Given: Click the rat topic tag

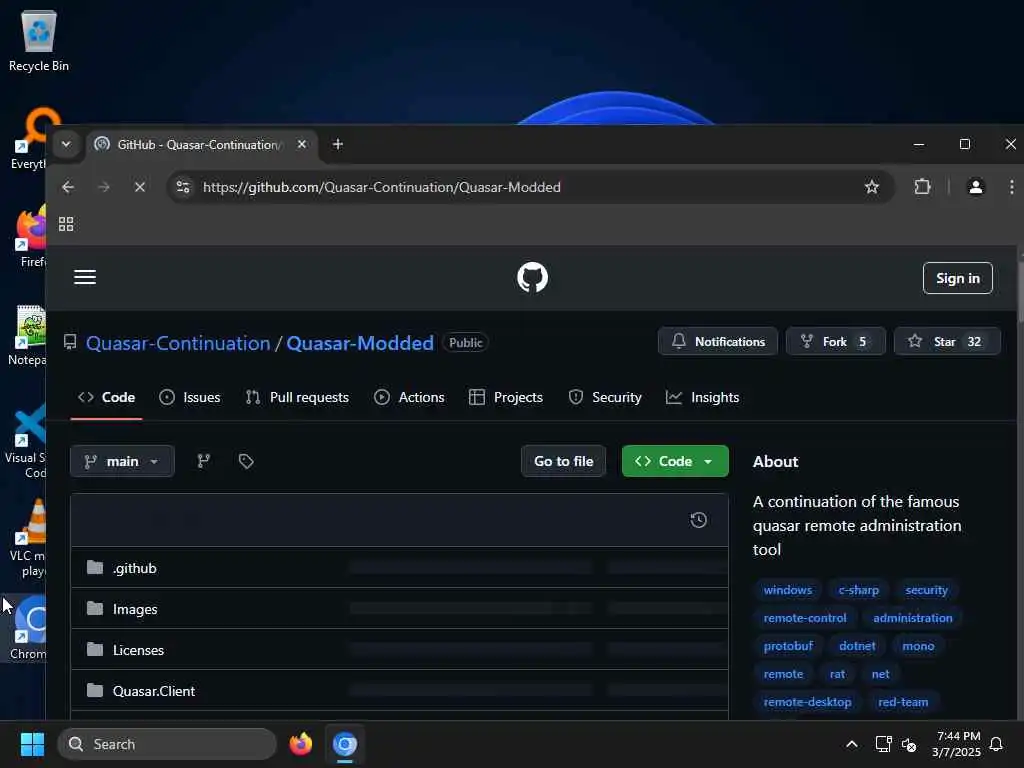Looking at the screenshot, I should [837, 674].
